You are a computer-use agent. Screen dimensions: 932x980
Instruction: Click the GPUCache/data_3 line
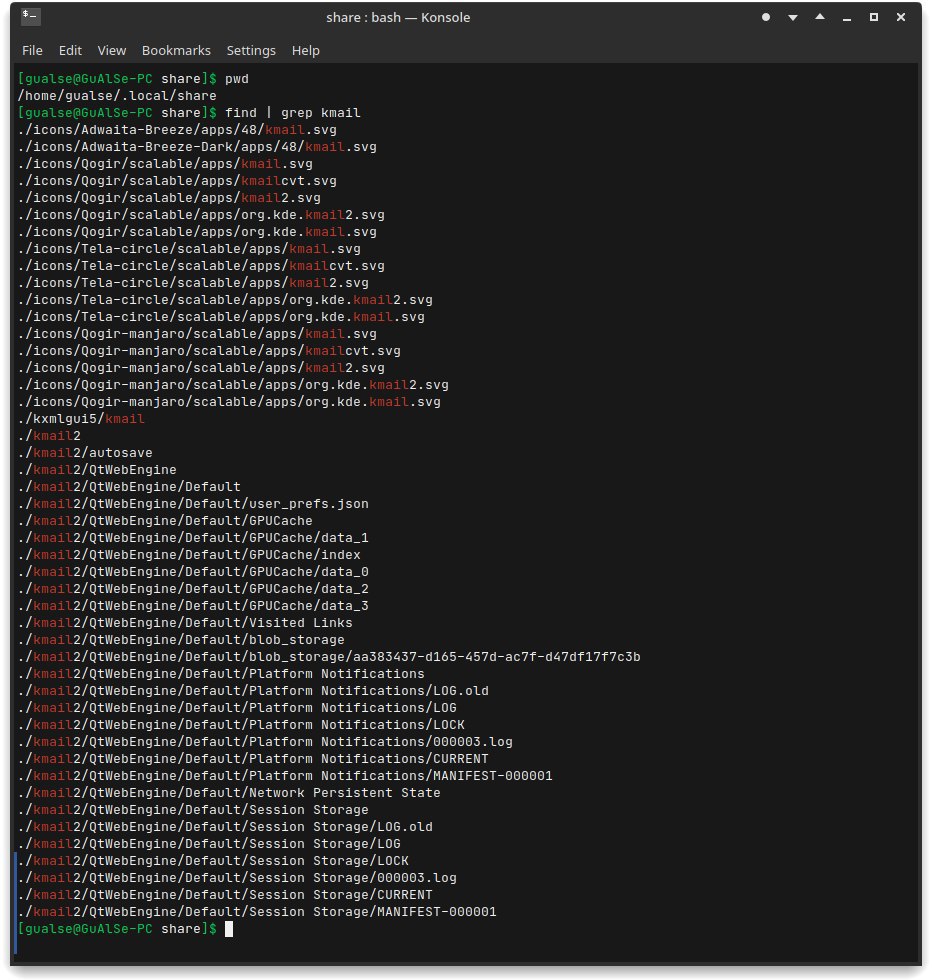tap(193, 606)
